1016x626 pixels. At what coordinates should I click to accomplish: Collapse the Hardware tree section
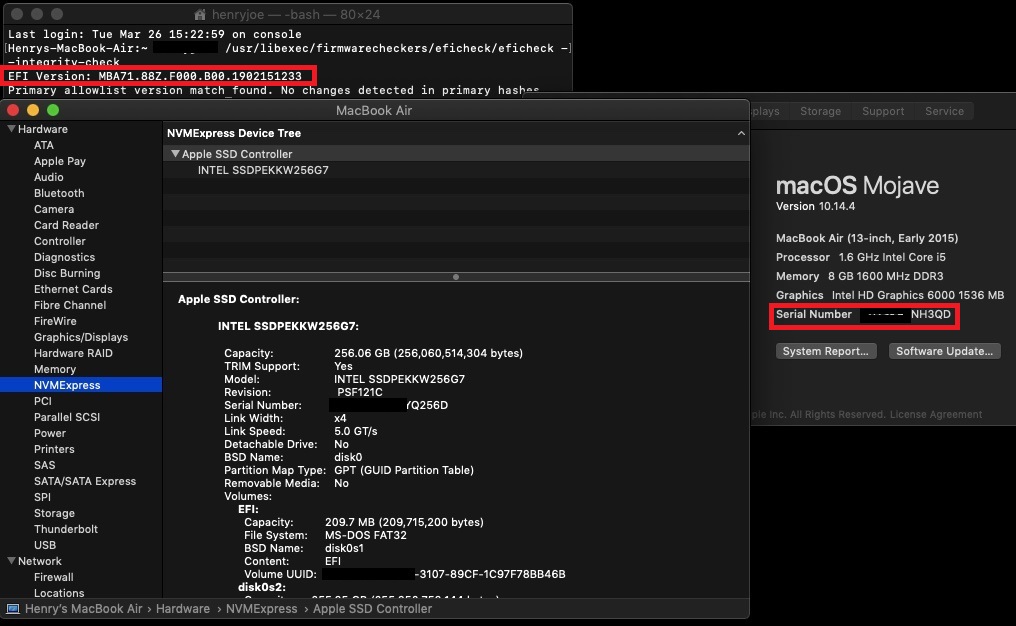[11, 129]
